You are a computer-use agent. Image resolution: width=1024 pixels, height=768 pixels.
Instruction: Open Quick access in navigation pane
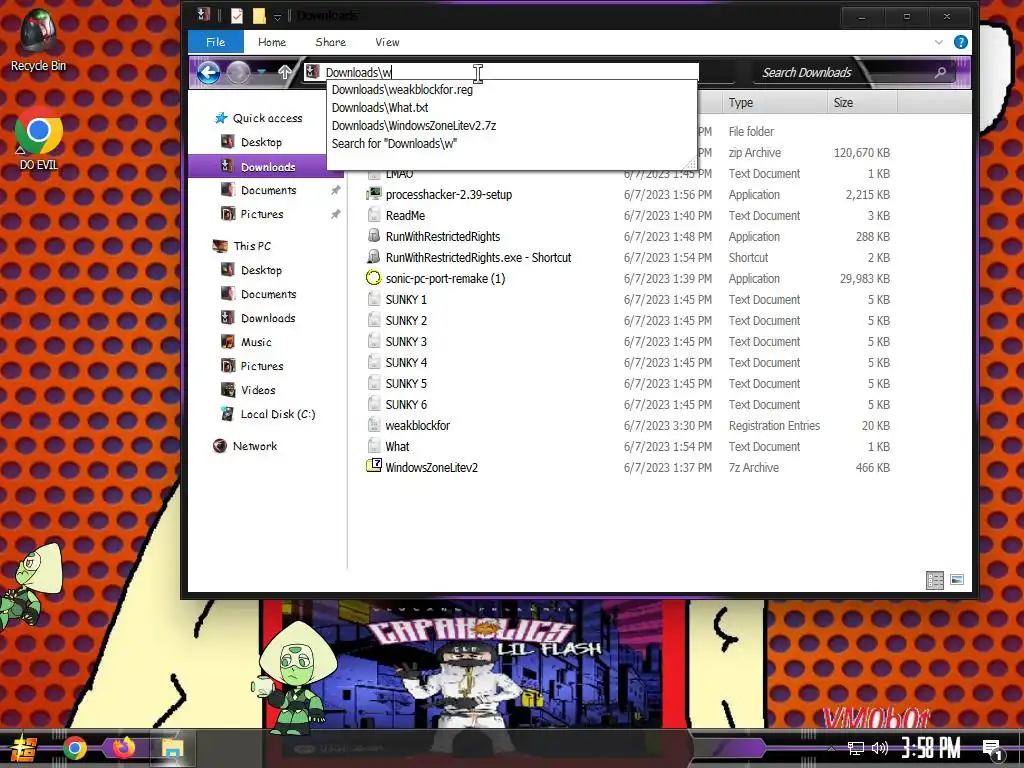coord(267,118)
